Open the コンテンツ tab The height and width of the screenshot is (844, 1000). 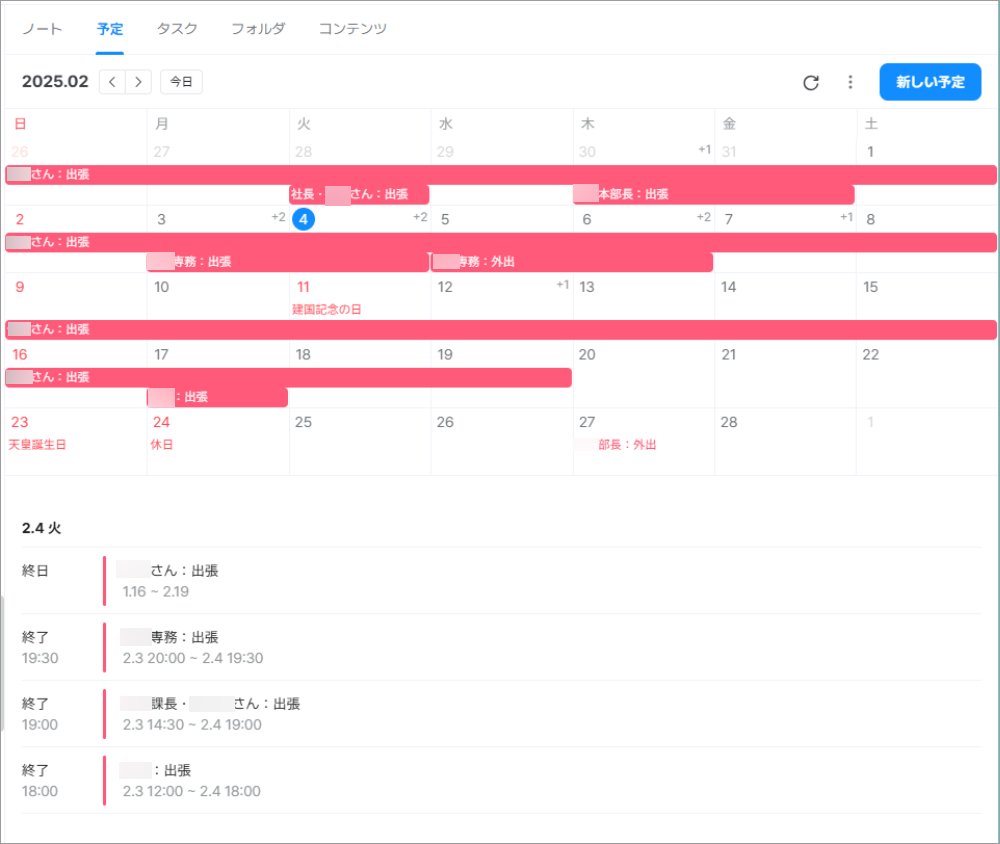(x=352, y=29)
